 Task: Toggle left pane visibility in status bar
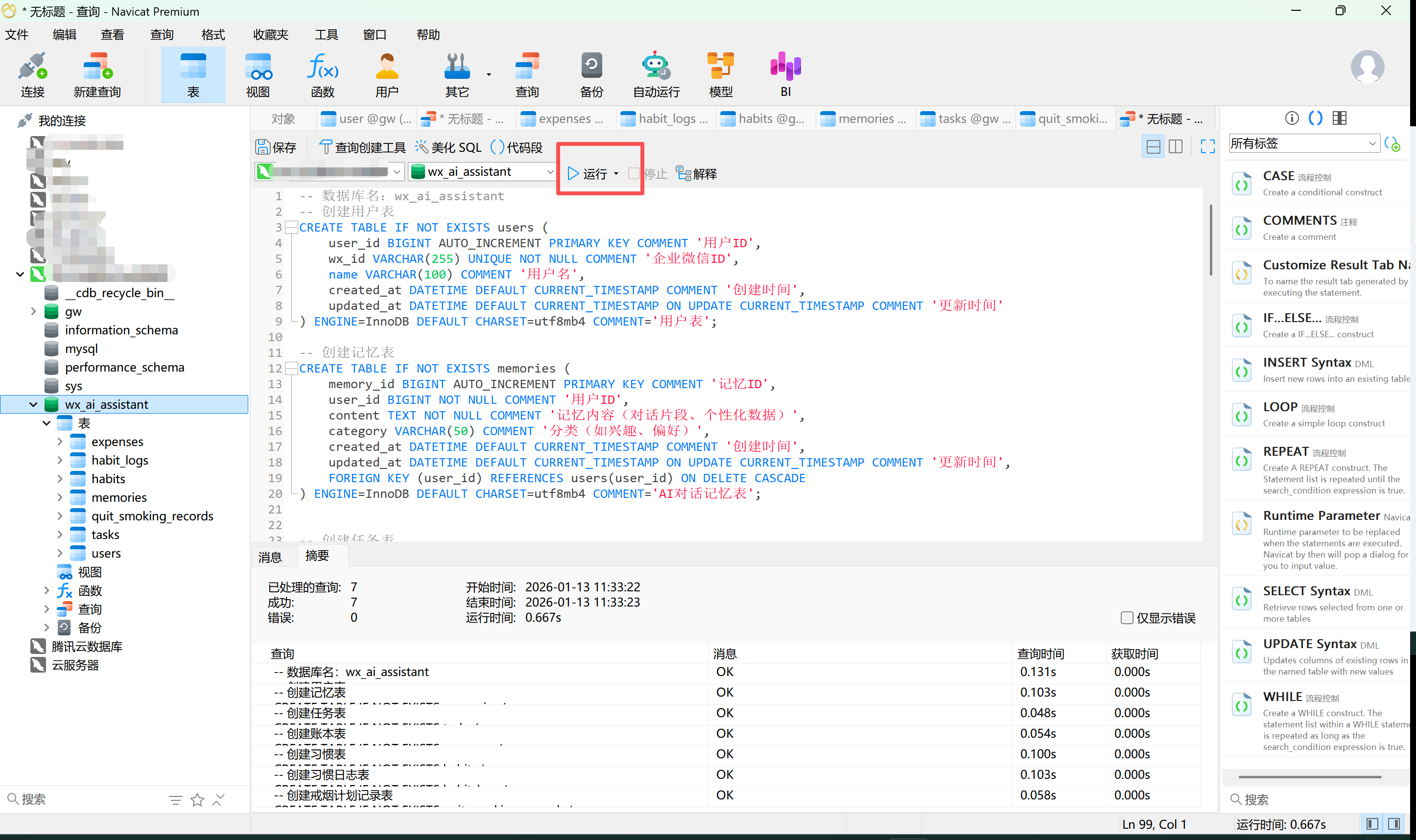coord(1372,823)
